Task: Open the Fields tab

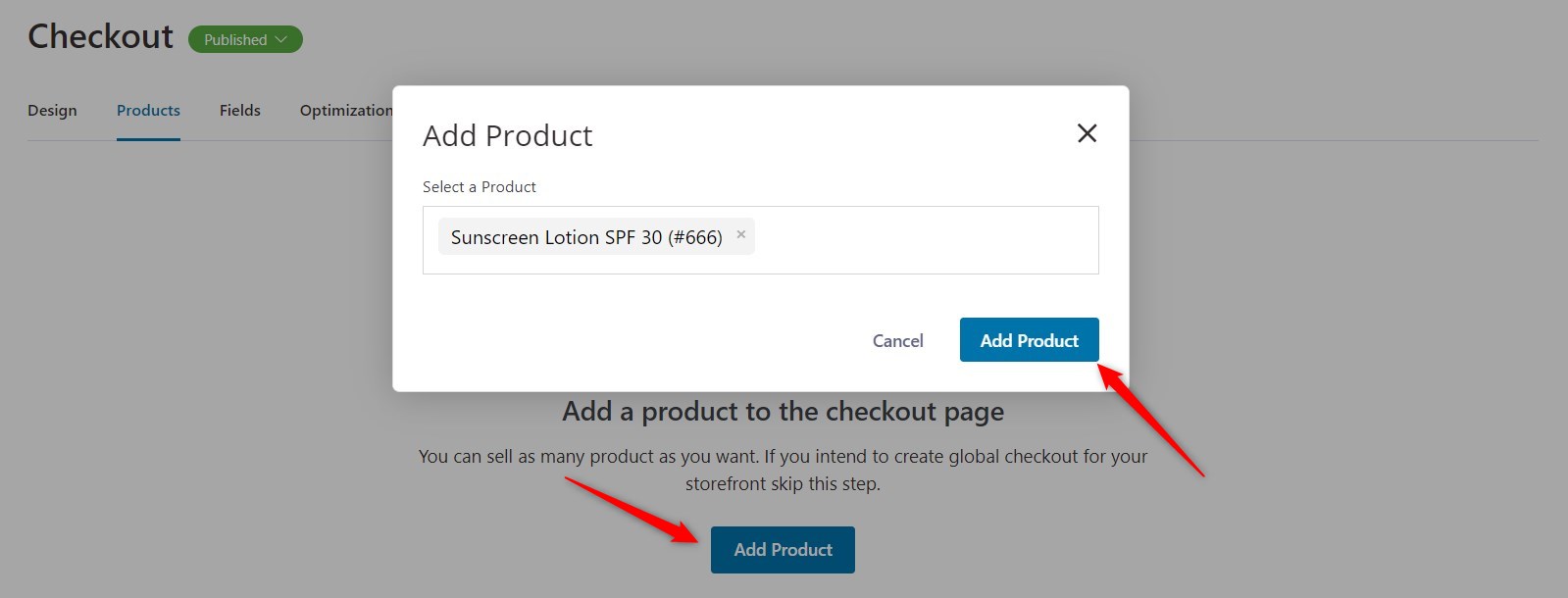Action: click(x=239, y=111)
